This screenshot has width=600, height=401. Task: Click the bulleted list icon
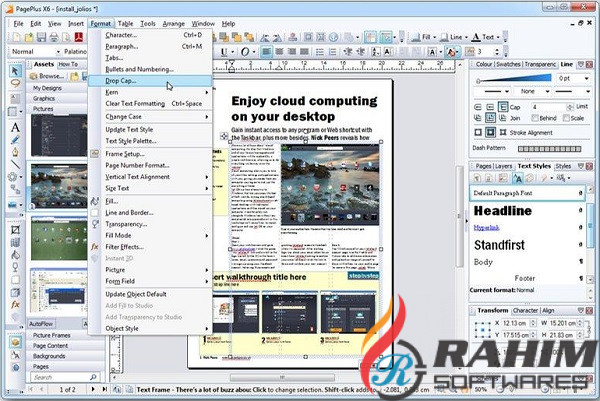320,52
